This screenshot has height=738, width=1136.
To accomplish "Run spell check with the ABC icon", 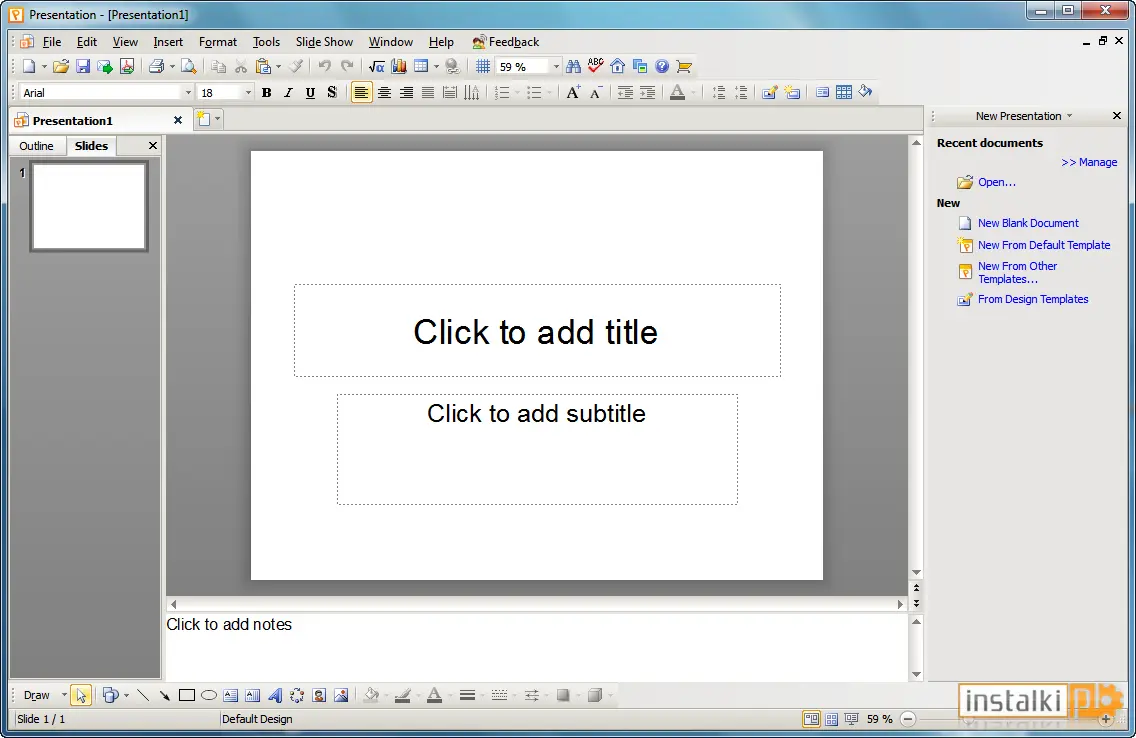I will (596, 67).
